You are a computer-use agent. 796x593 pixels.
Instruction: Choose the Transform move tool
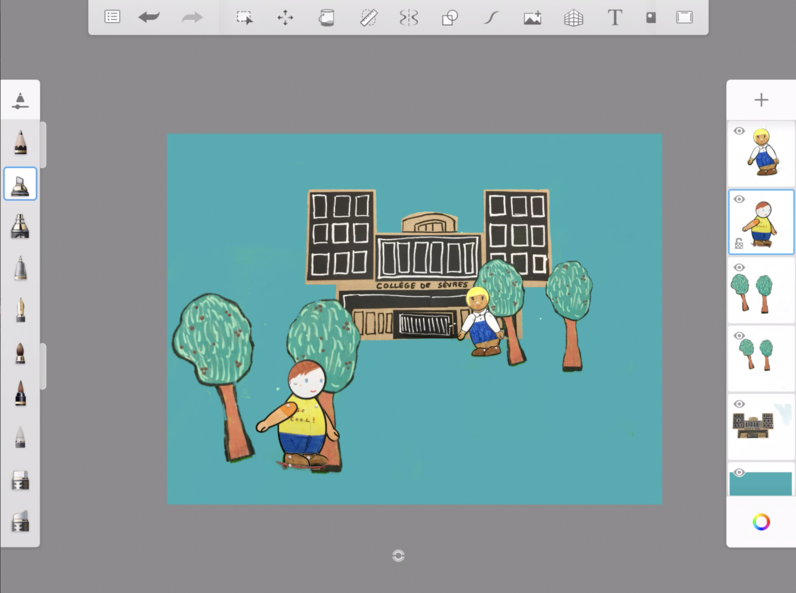[x=285, y=18]
